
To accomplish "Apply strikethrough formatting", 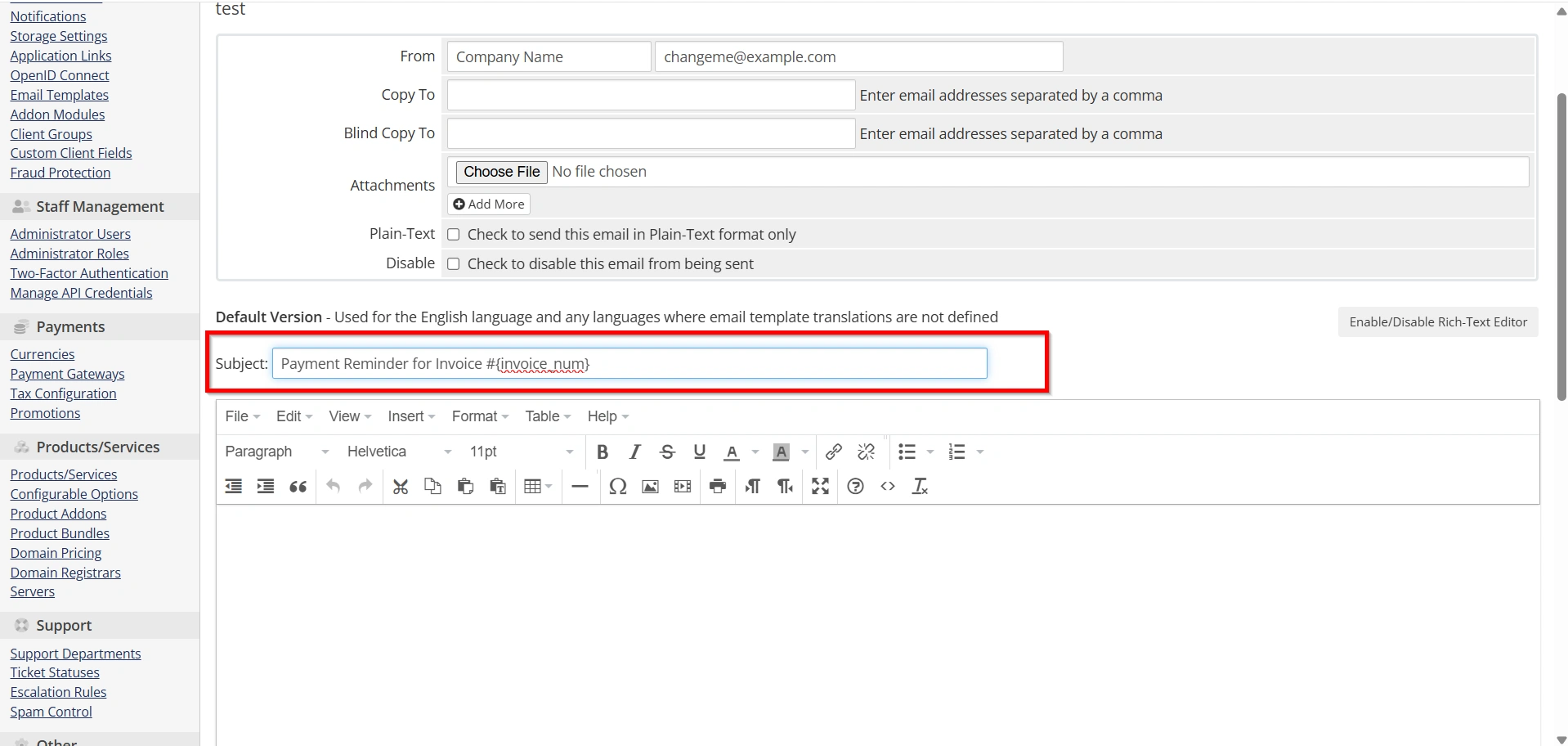I will pyautogui.click(x=667, y=452).
